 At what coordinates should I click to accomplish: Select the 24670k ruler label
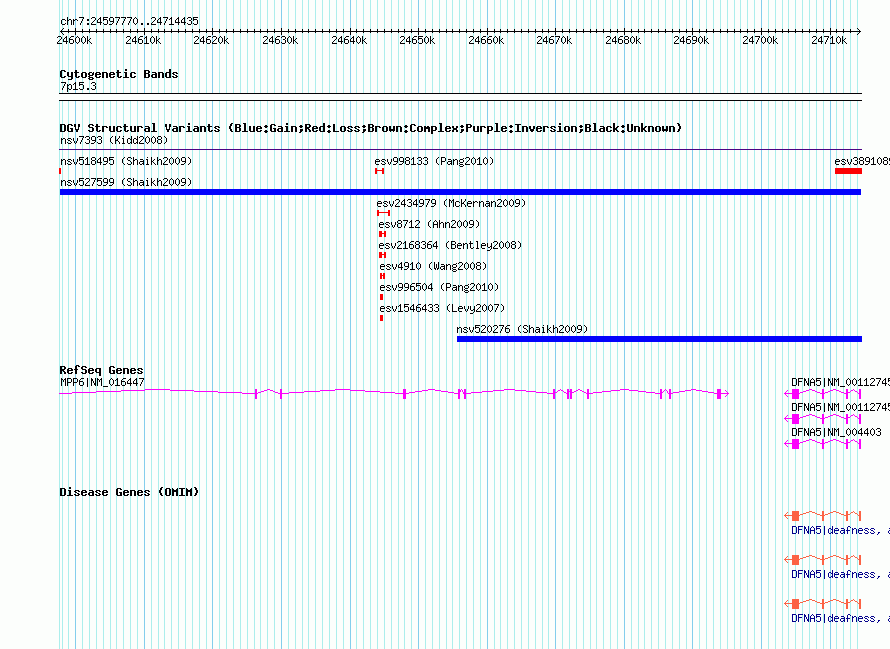point(554,40)
